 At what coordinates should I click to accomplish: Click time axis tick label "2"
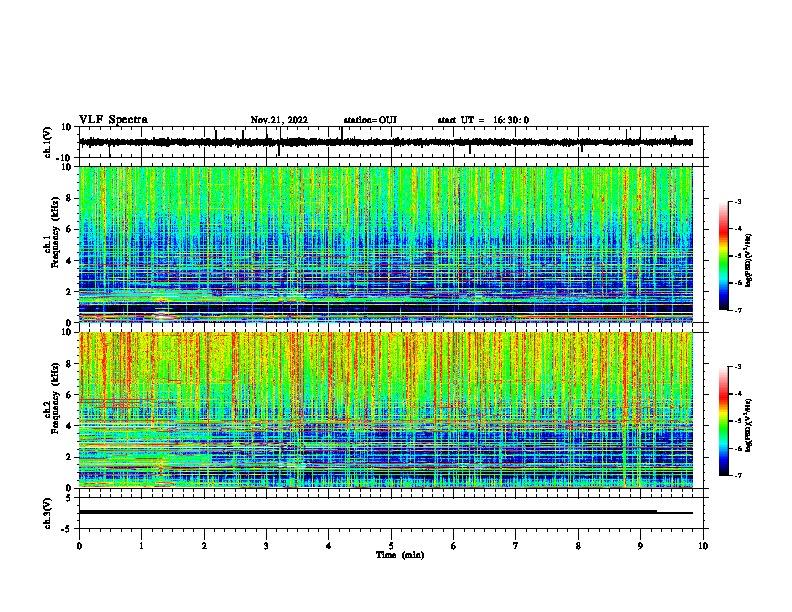click(x=204, y=546)
